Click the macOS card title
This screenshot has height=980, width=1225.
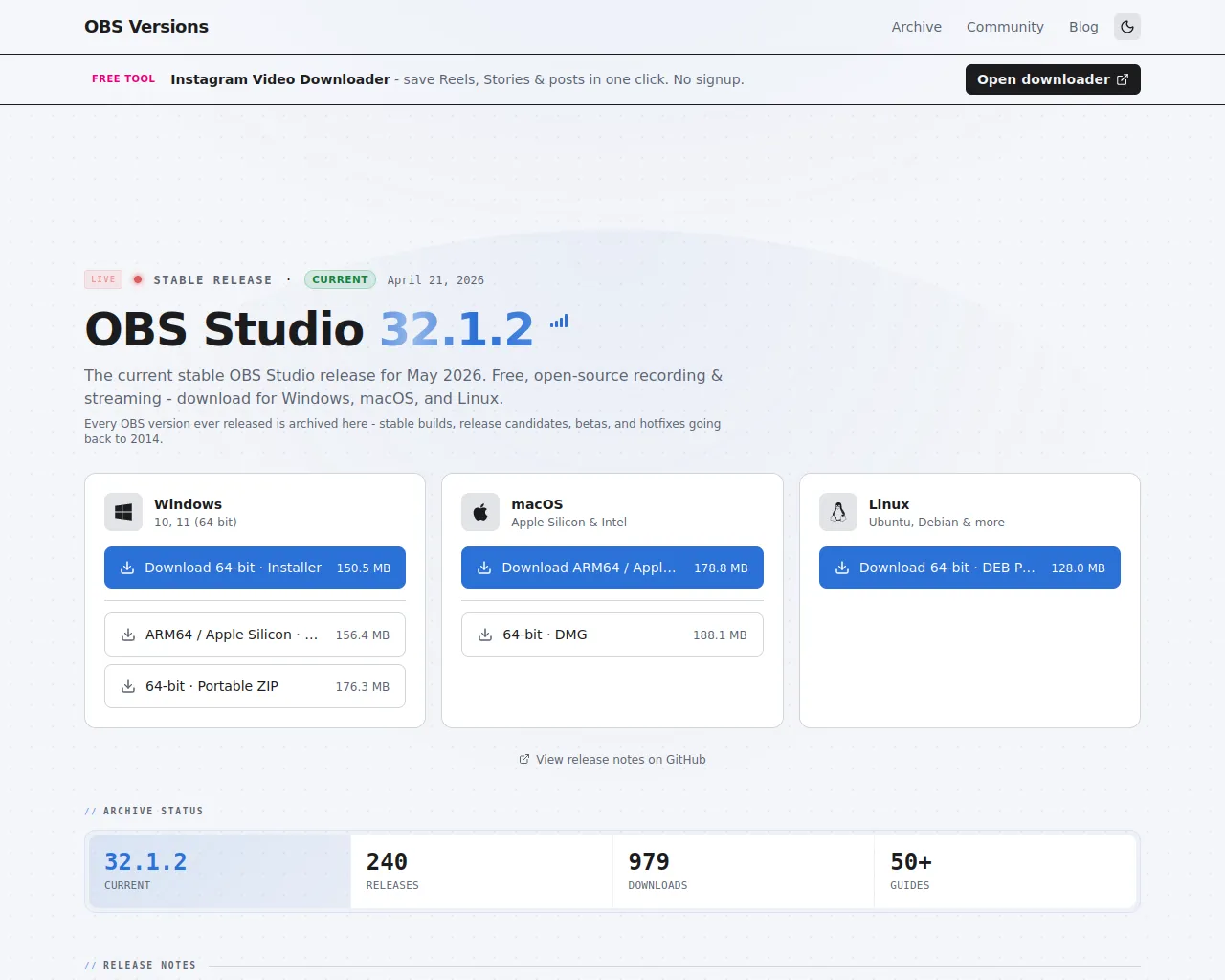[x=537, y=504]
